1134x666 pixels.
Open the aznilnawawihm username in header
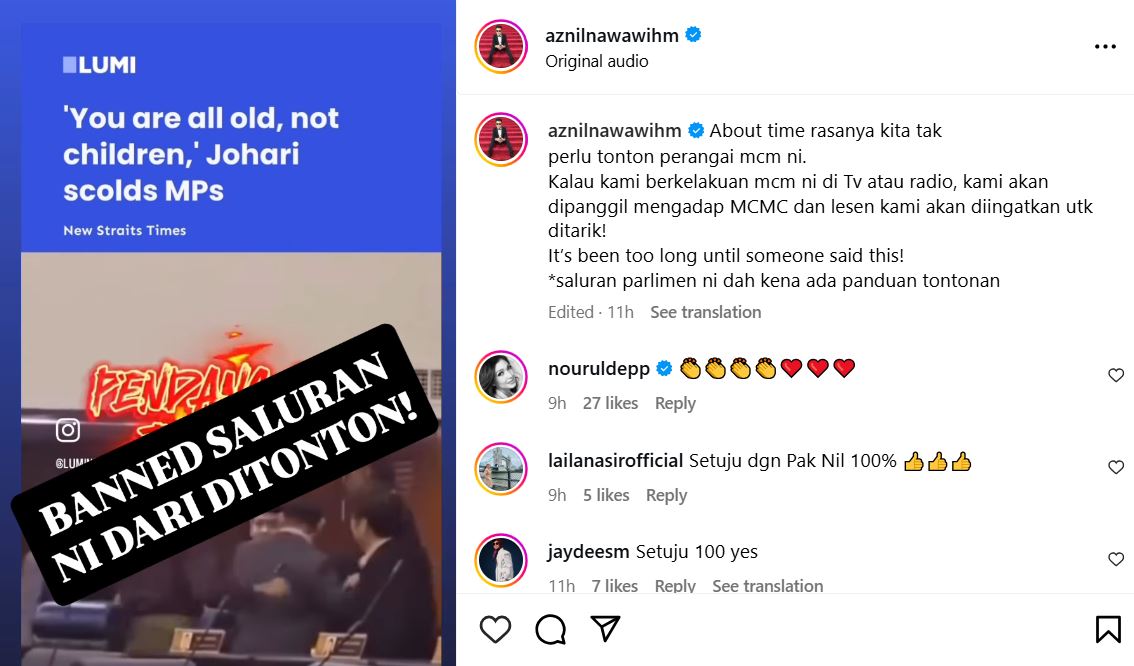click(612, 35)
